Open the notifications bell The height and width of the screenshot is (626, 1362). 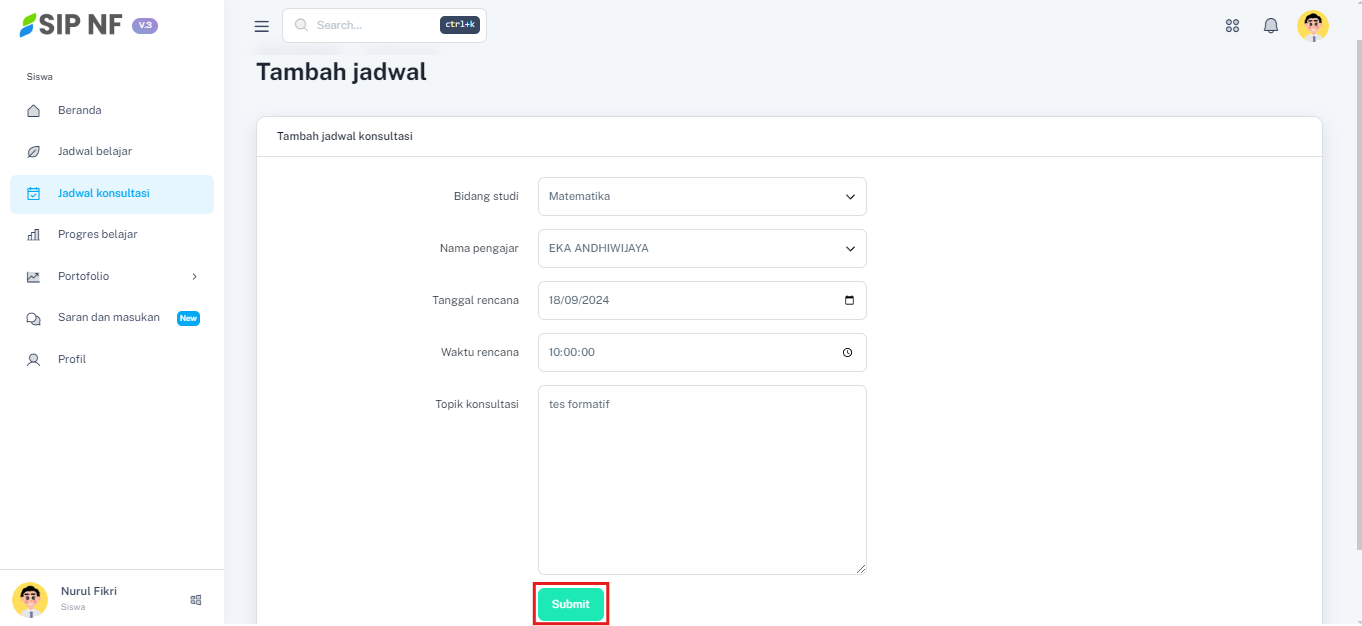tap(1271, 26)
